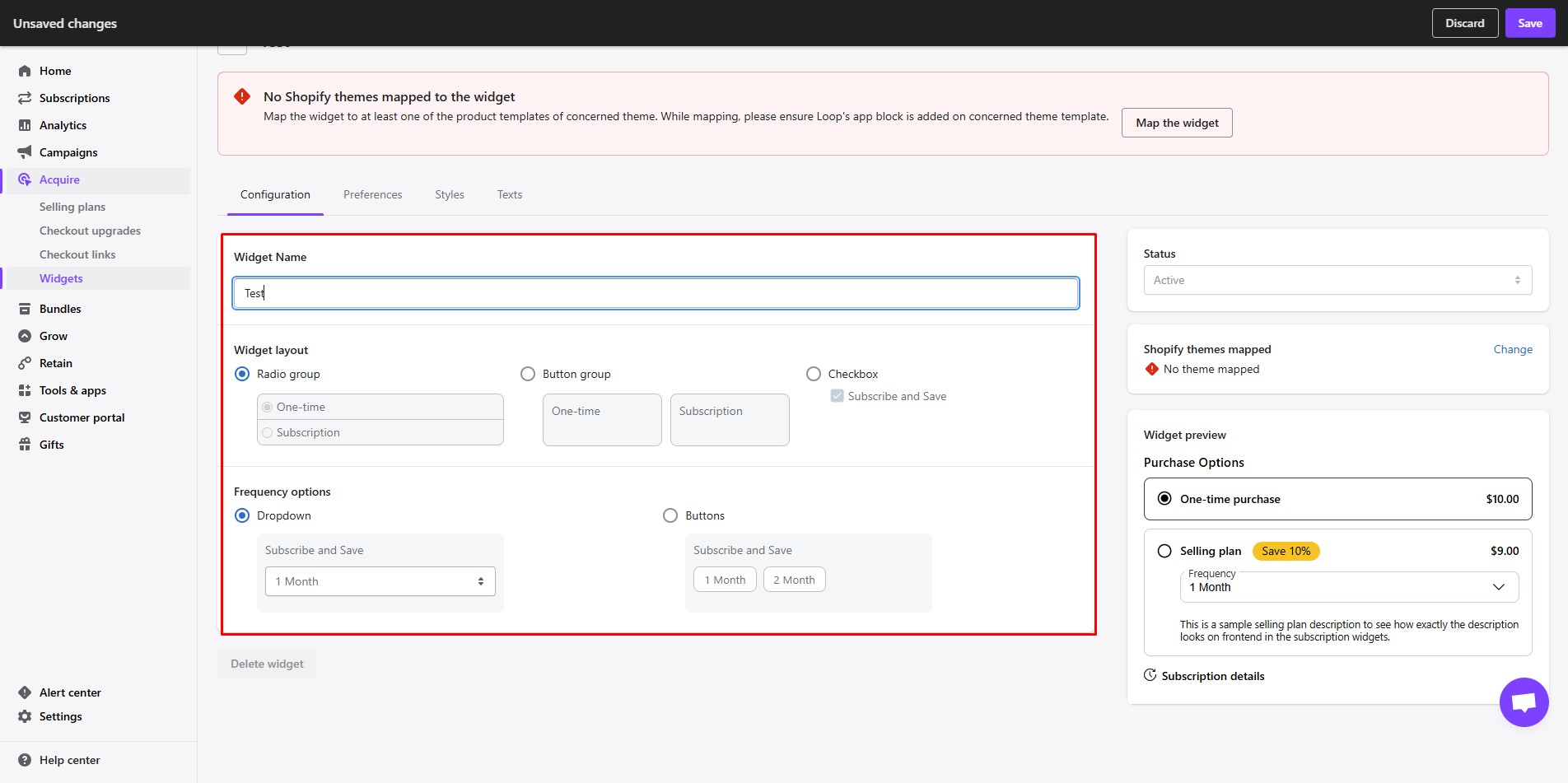Click the Home icon in sidebar

tap(25, 71)
